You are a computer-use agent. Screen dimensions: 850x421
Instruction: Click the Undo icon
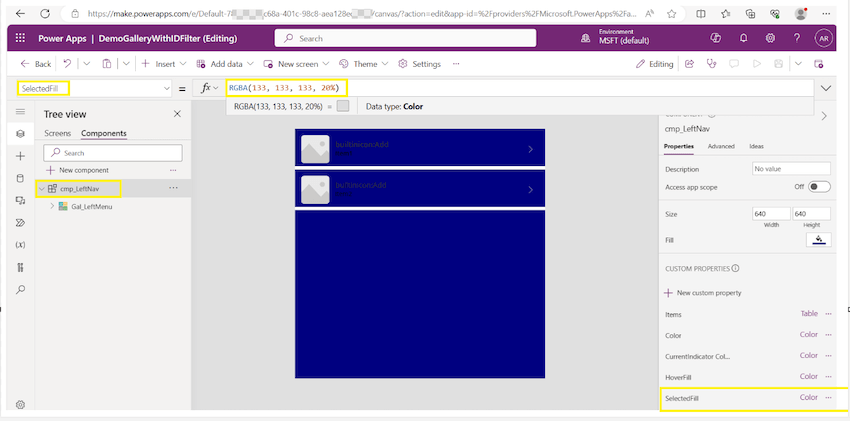(67, 63)
